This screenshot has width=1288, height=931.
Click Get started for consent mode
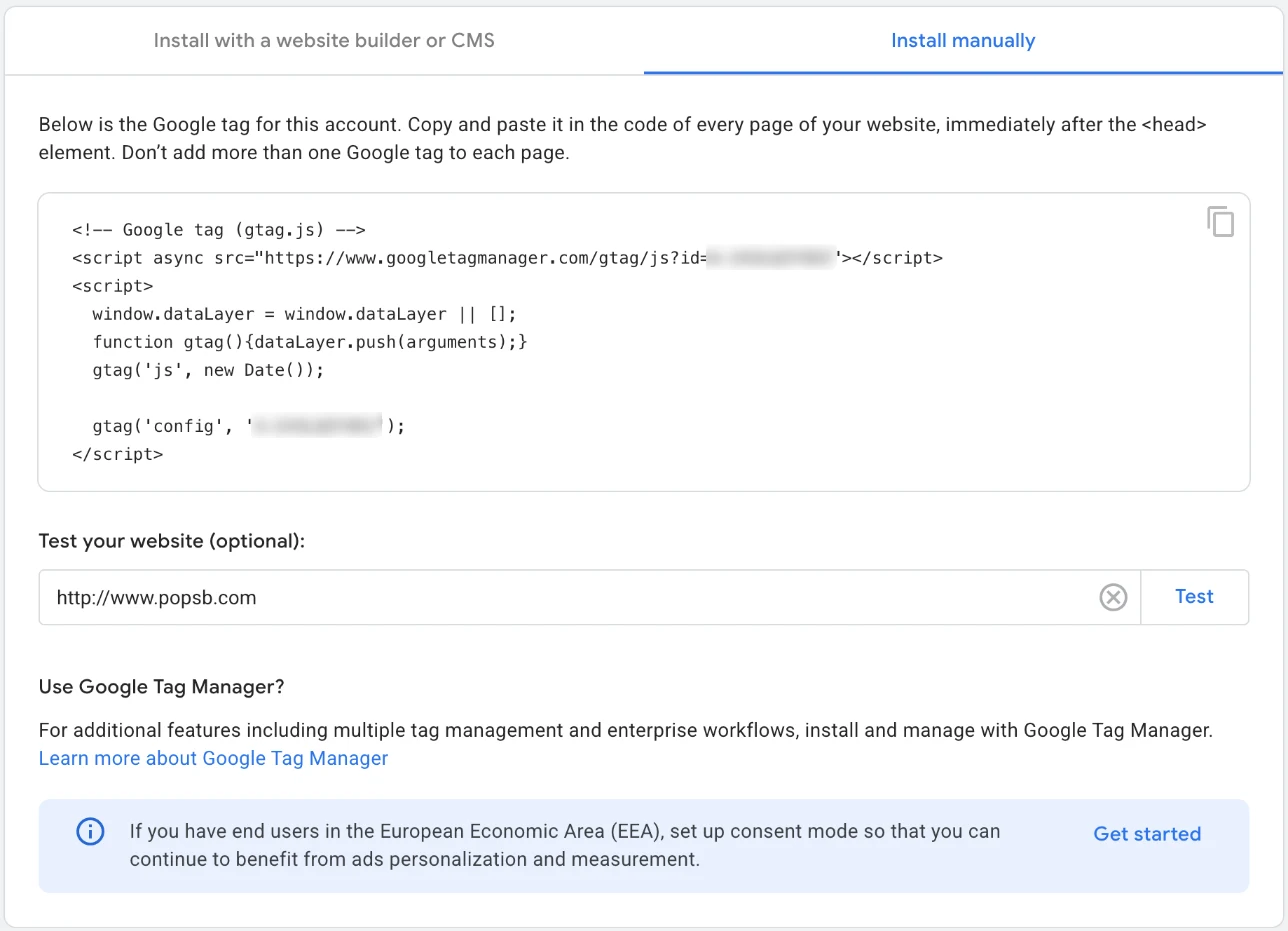pyautogui.click(x=1147, y=834)
